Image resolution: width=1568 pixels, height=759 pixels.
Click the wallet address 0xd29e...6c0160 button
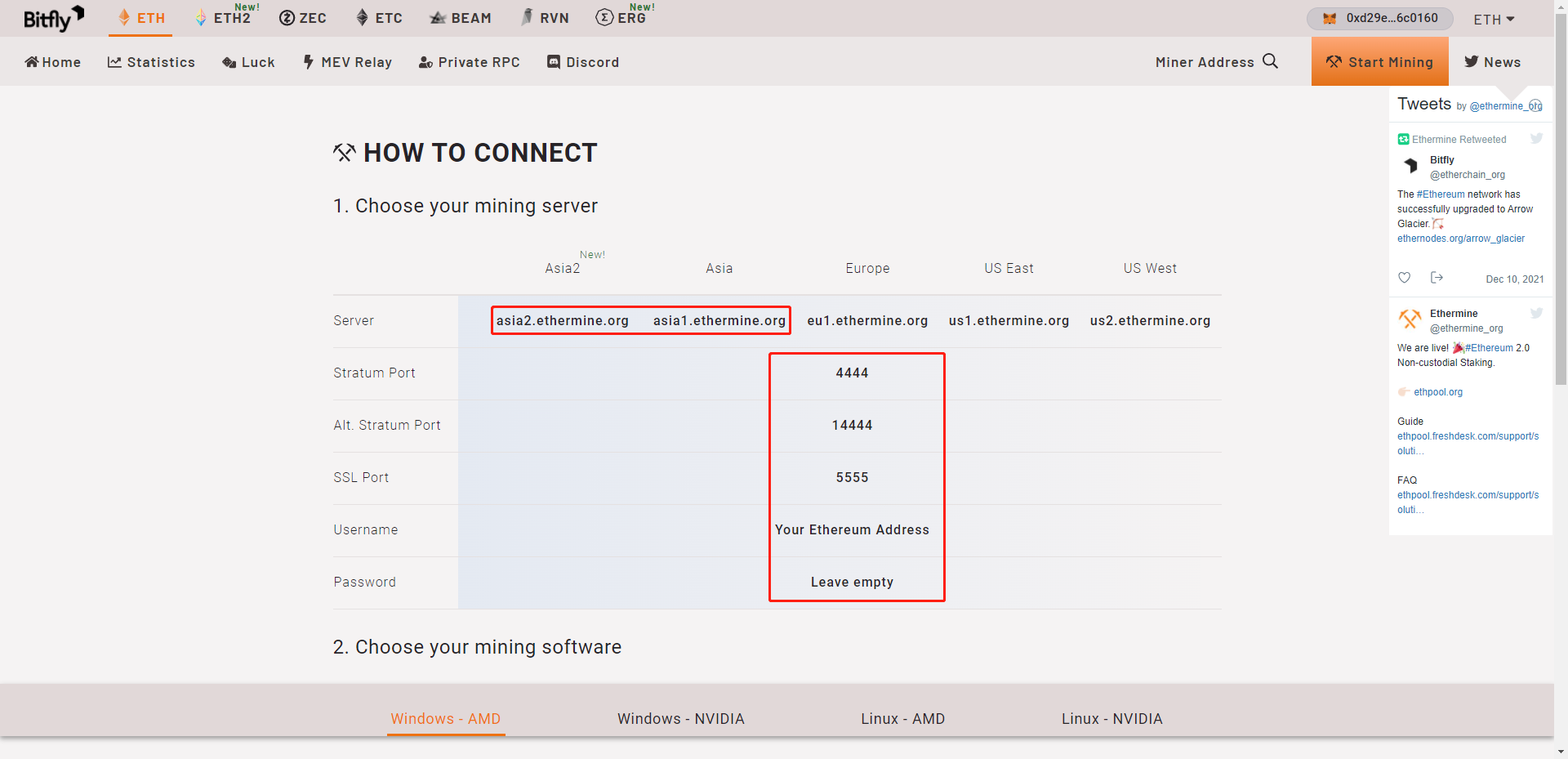click(x=1380, y=18)
